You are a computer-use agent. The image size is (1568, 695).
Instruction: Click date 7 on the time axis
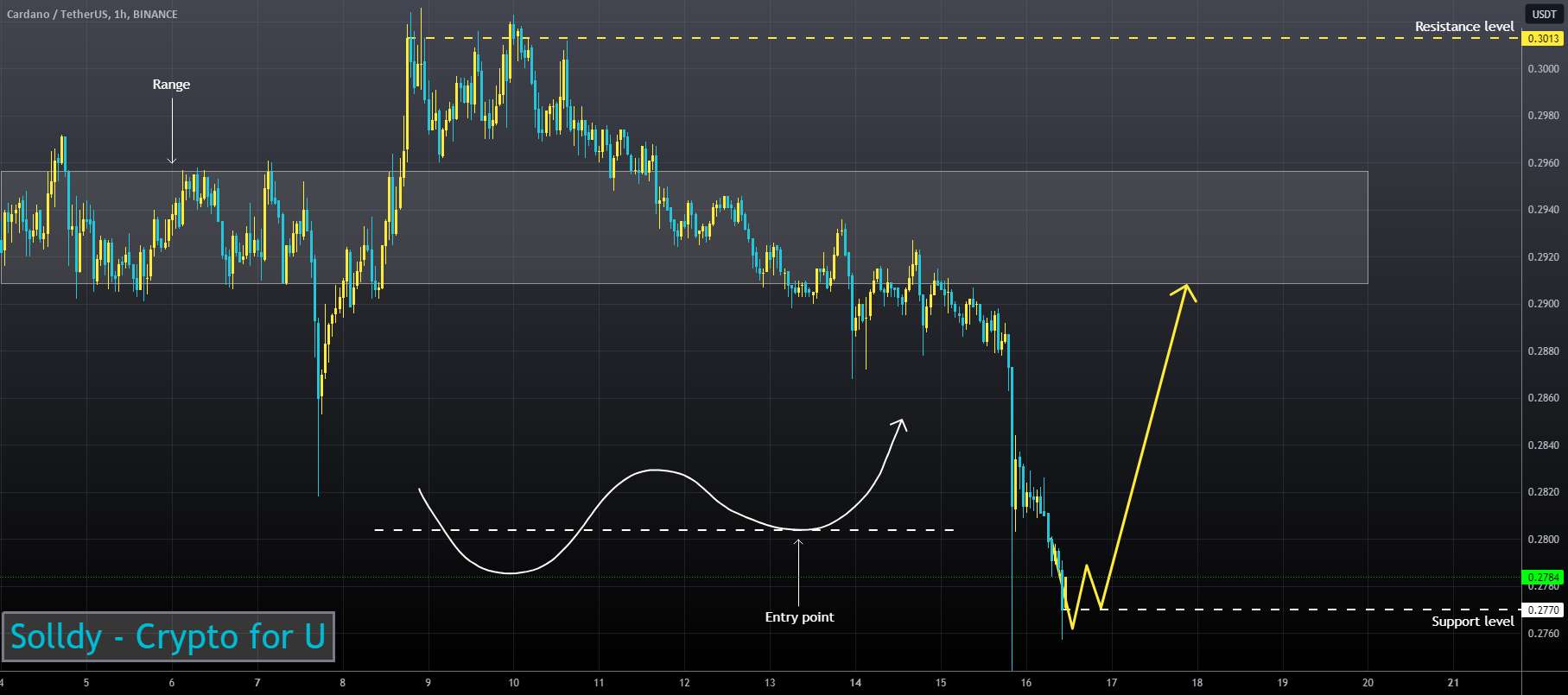pyautogui.click(x=257, y=683)
